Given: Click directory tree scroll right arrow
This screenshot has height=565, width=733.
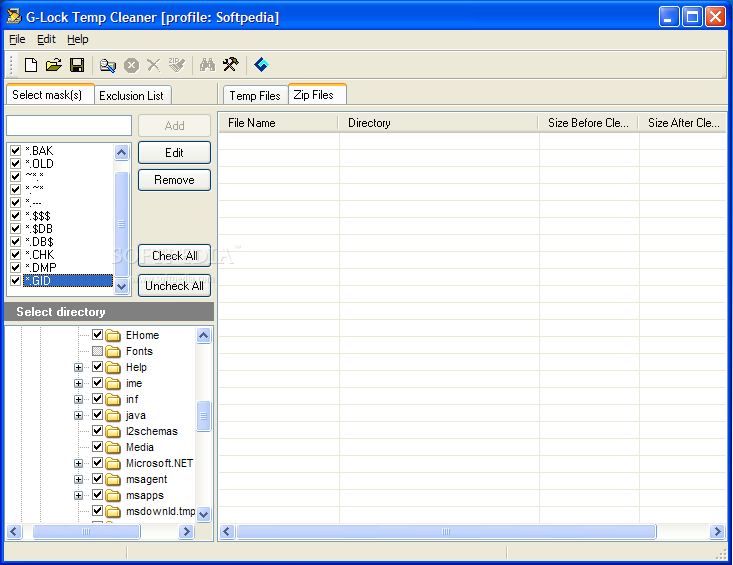Looking at the screenshot, I should pyautogui.click(x=187, y=531).
